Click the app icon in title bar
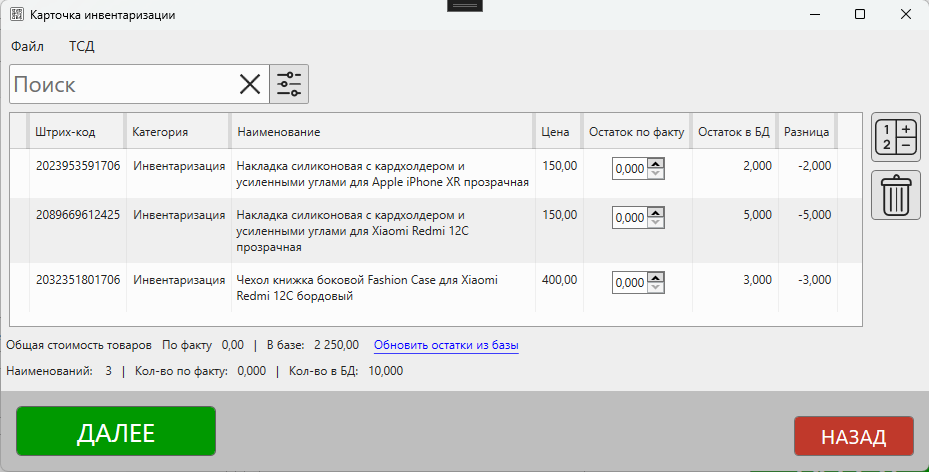This screenshot has height=472, width=929. pos(17,15)
